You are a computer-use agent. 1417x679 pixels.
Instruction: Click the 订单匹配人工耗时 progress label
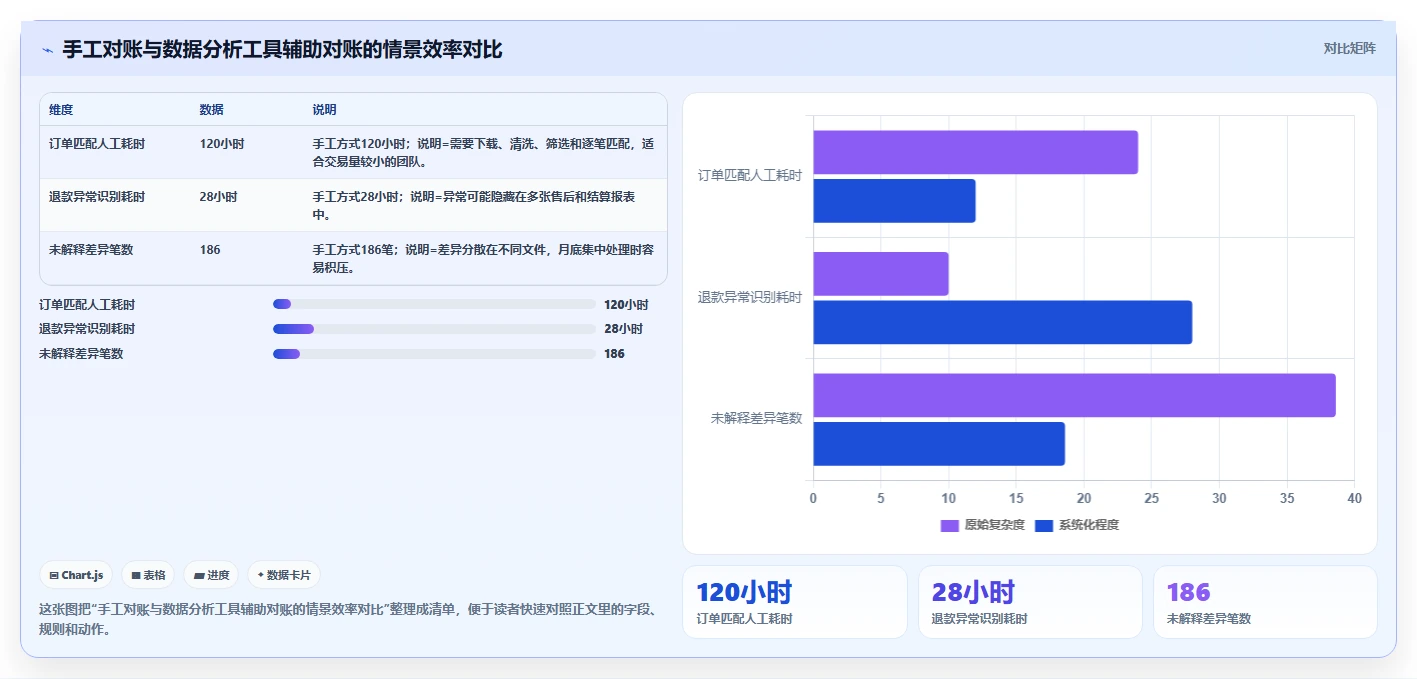pos(87,305)
